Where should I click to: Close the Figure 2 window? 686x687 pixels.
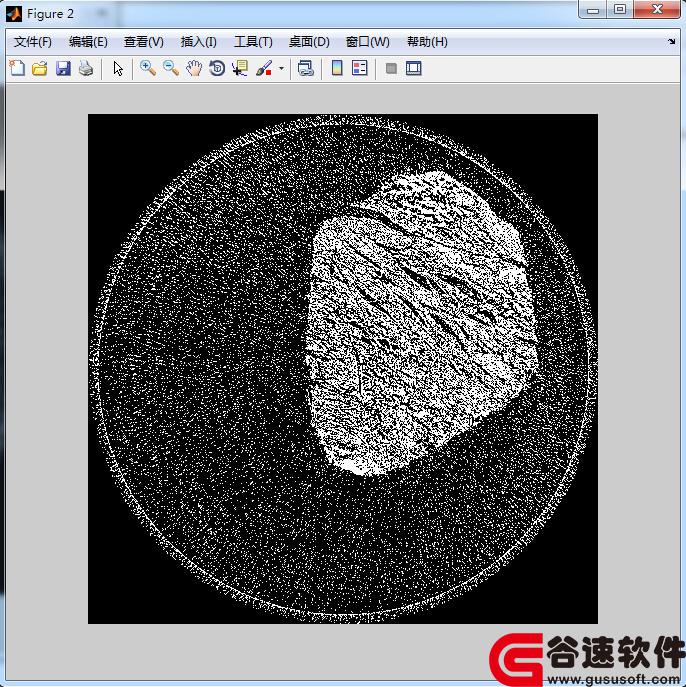pos(657,9)
